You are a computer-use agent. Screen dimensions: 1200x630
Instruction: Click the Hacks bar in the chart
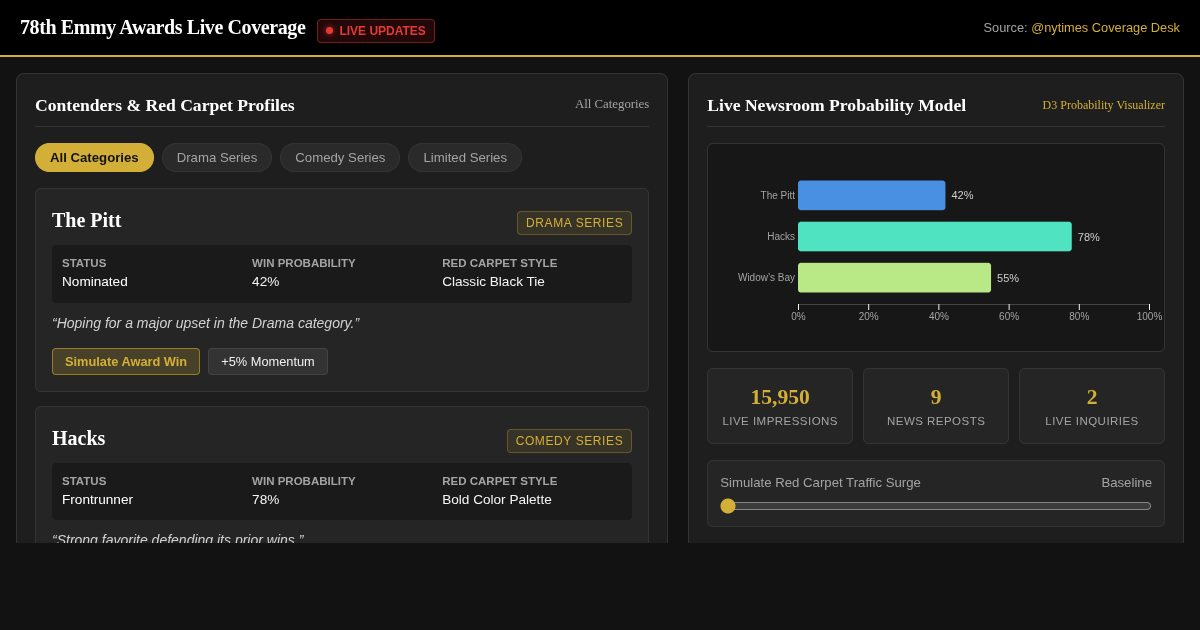(934, 236)
